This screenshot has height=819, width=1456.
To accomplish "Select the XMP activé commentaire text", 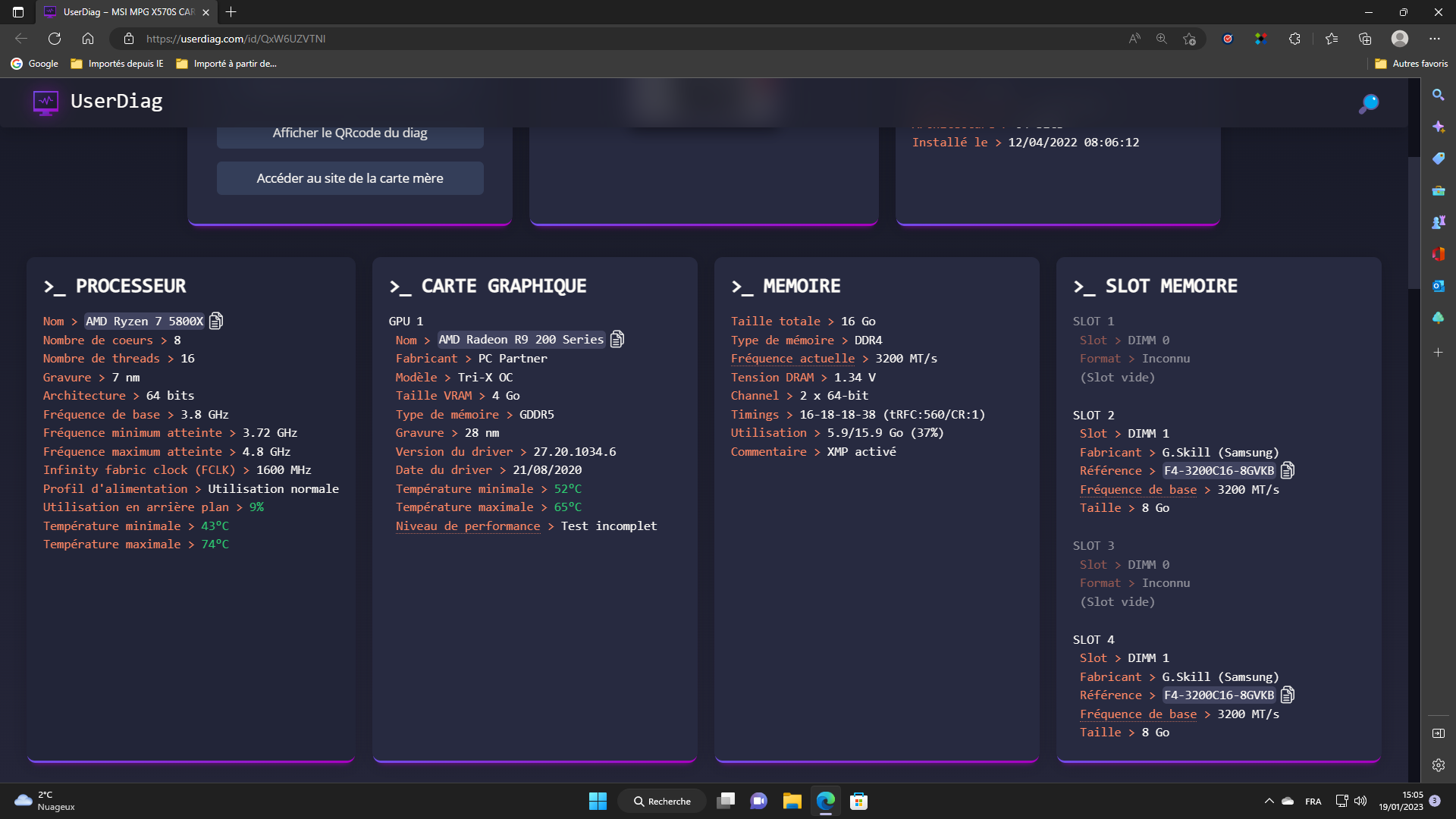I will pyautogui.click(x=861, y=452).
